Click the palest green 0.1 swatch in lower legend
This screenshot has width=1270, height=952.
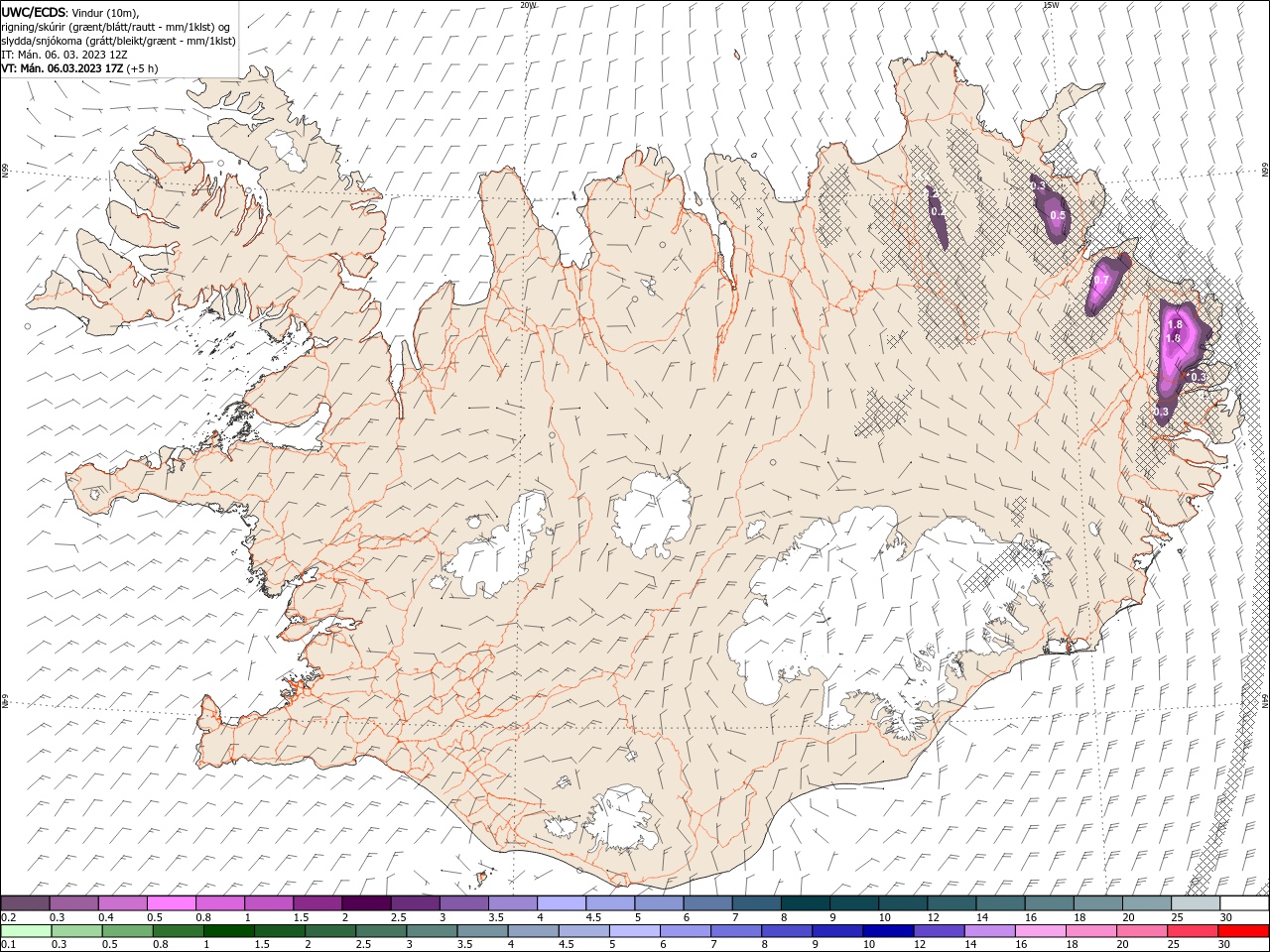coord(26,931)
